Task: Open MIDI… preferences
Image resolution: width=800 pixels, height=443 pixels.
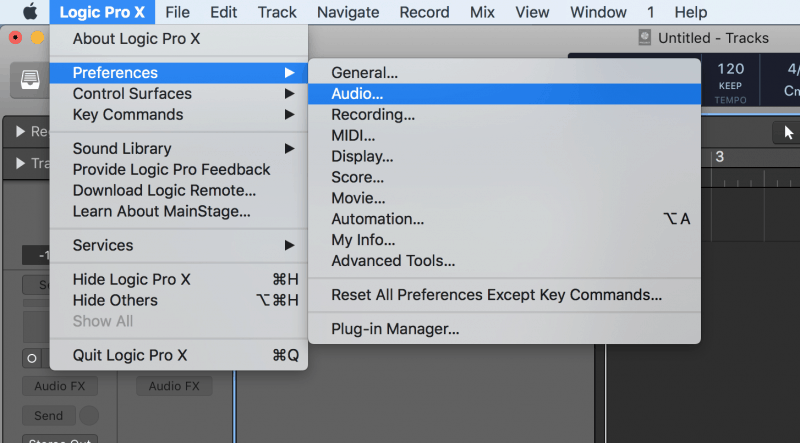Action: [x=504, y=135]
